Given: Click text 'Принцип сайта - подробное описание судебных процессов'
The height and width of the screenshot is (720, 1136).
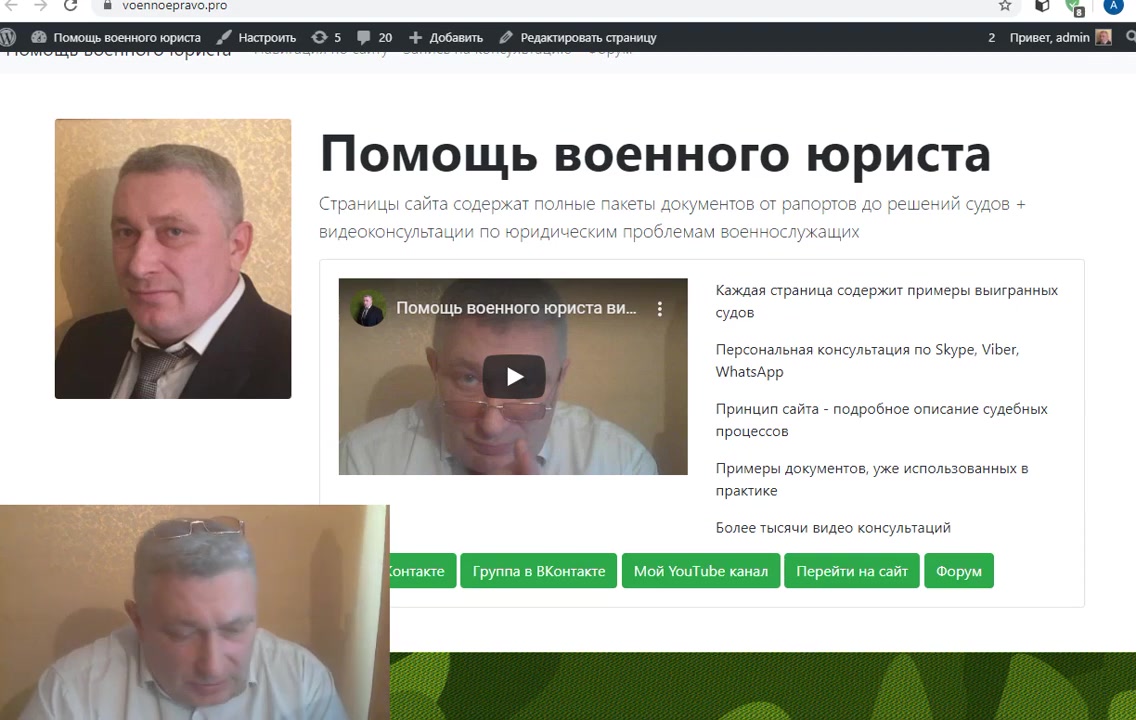Looking at the screenshot, I should (x=882, y=420).
